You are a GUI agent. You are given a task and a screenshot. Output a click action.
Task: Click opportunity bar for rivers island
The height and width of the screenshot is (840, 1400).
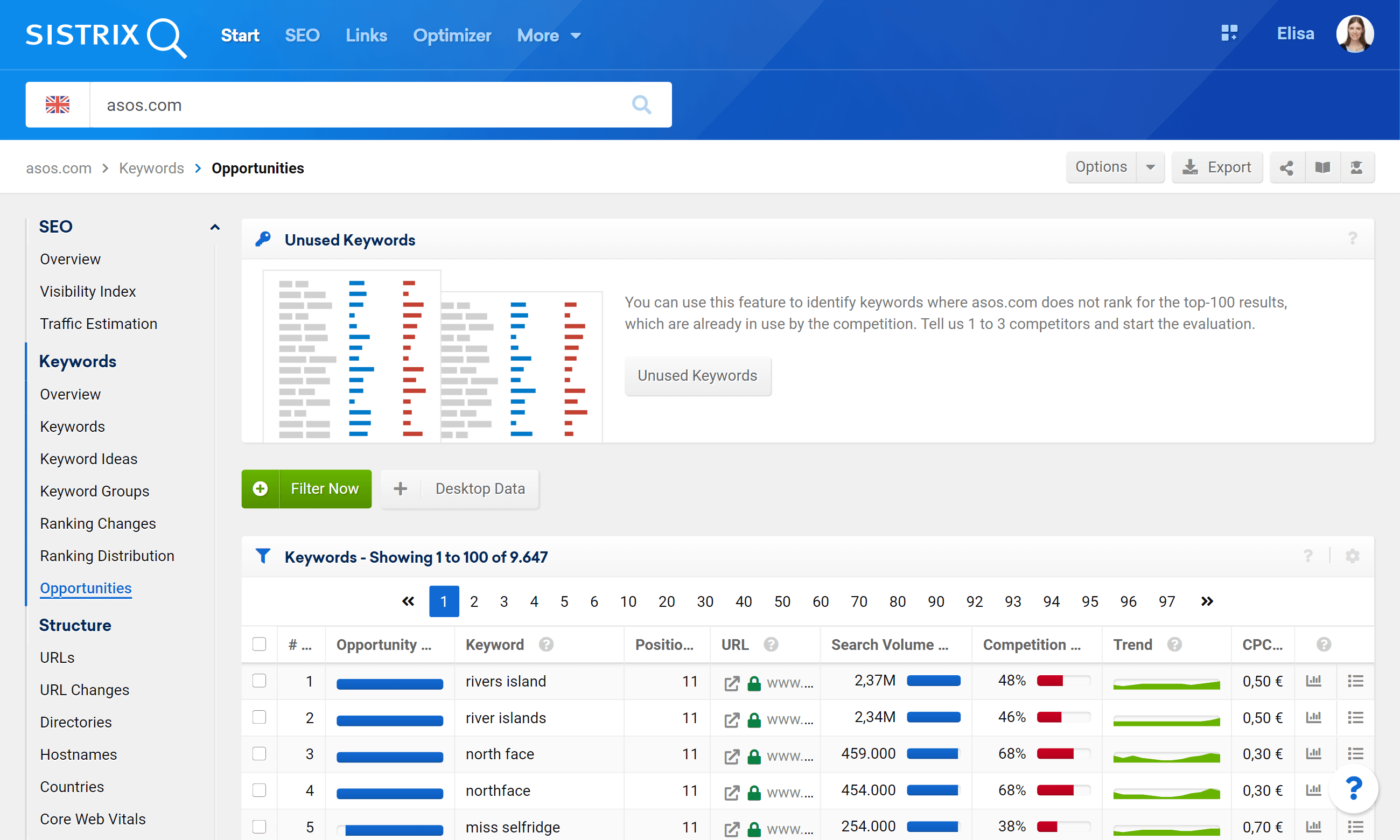point(390,684)
